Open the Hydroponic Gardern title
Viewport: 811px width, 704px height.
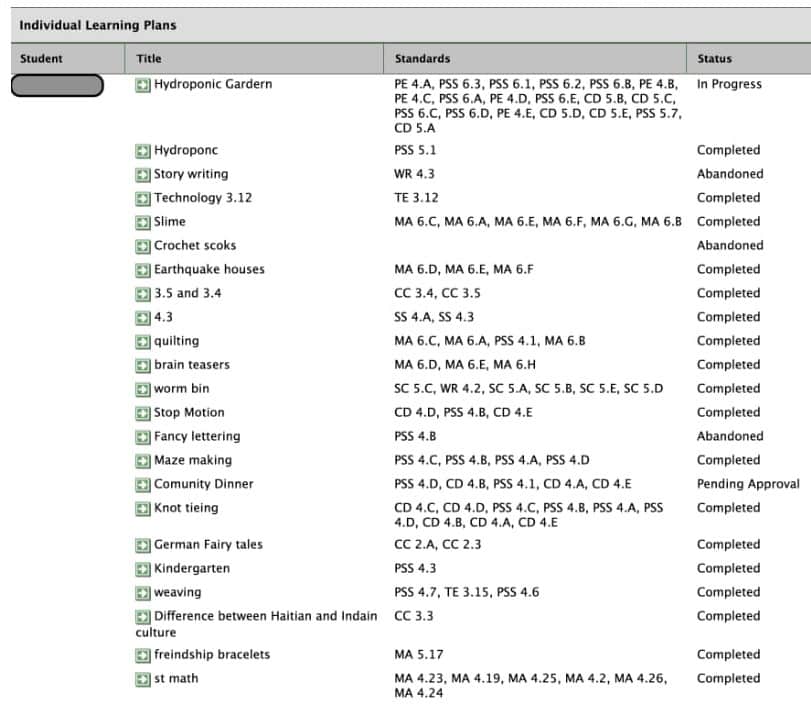pos(213,84)
